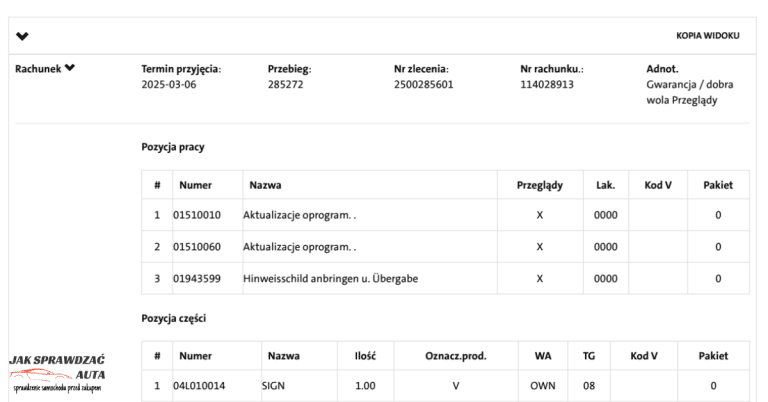Click part number 04L010014
Image resolution: width=768 pixels, height=402 pixels.
point(200,385)
